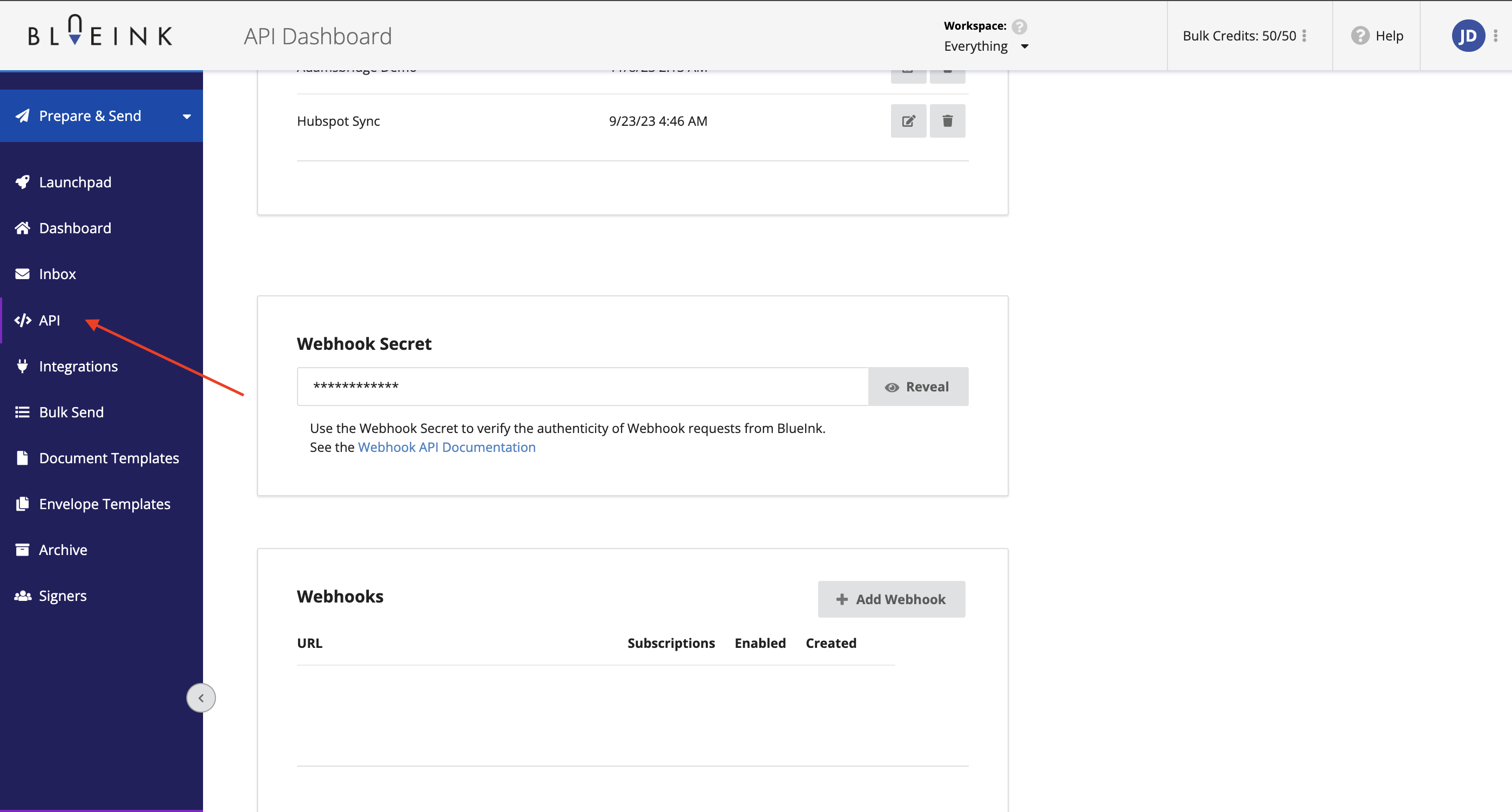The image size is (1512, 812).
Task: Click the Webhooks section heading
Action: (340, 597)
